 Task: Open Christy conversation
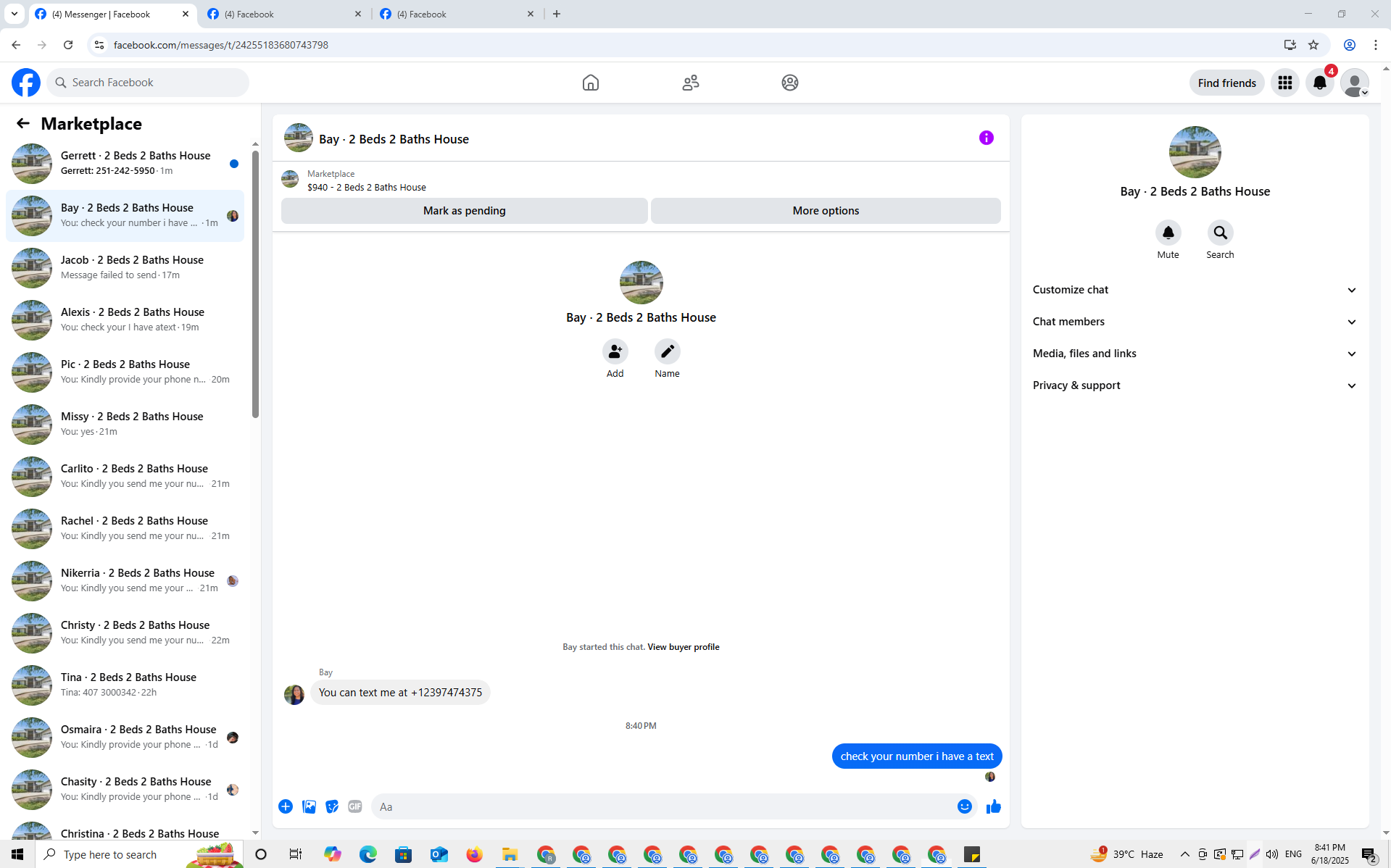coord(125,633)
